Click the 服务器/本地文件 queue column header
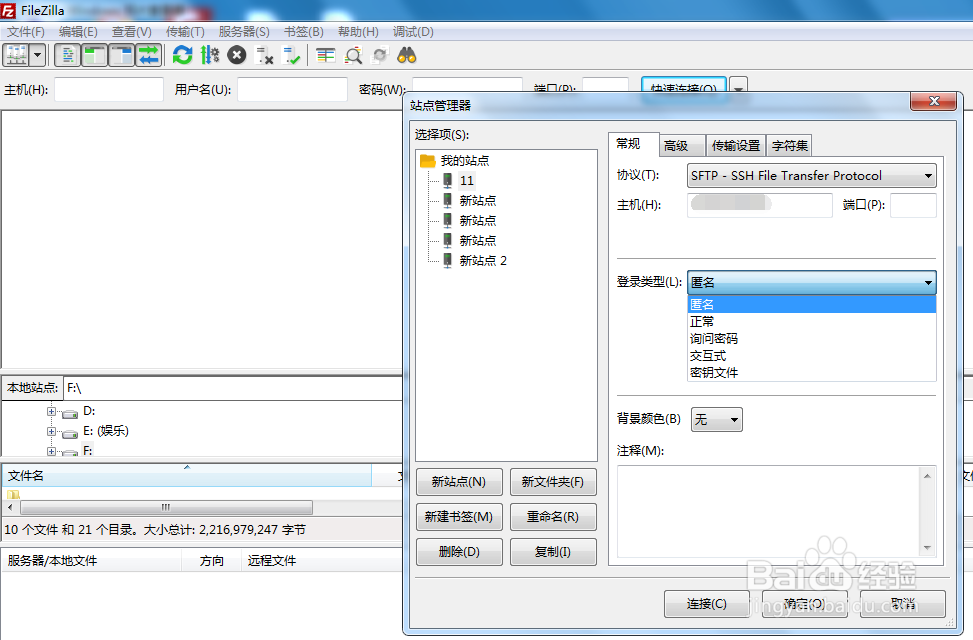 pos(92,561)
